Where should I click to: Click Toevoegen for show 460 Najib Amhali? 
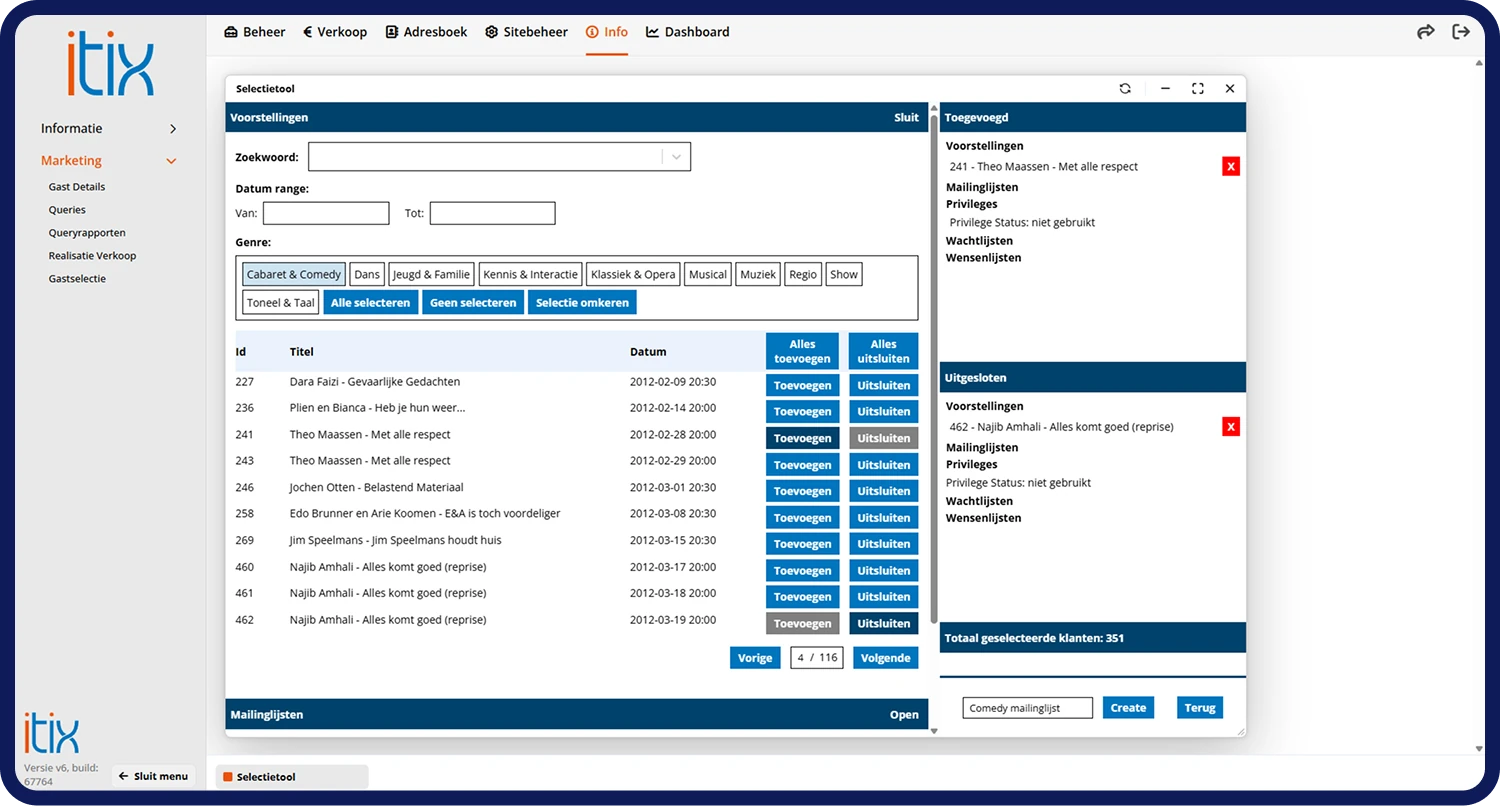(x=802, y=571)
